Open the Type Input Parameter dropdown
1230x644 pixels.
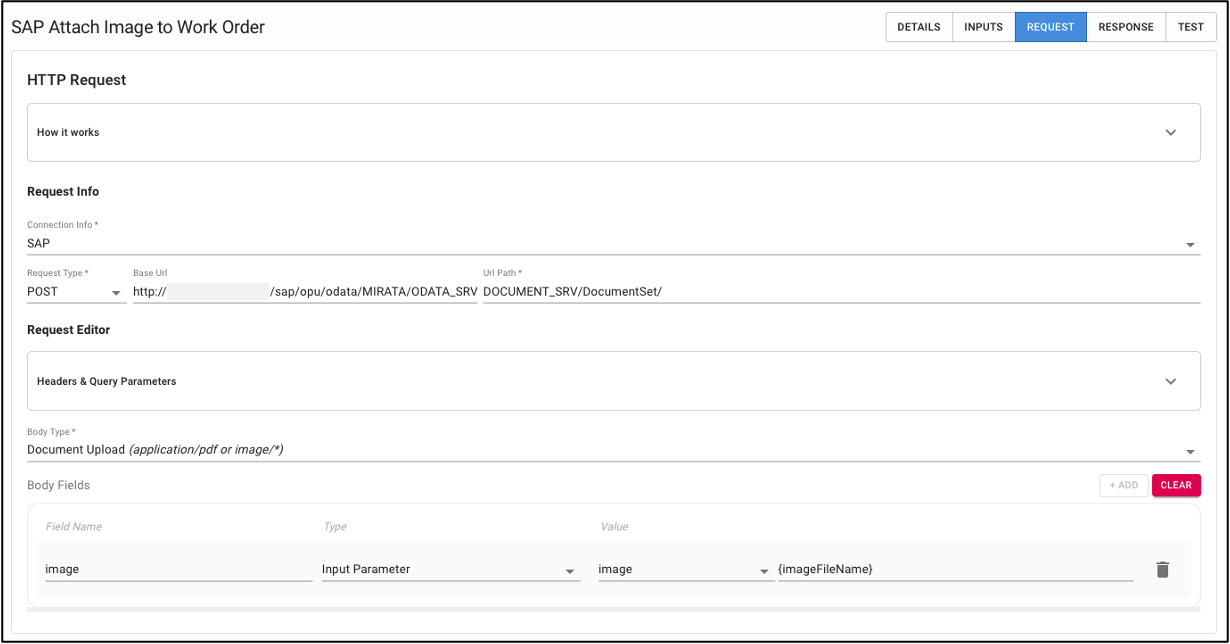click(x=450, y=570)
